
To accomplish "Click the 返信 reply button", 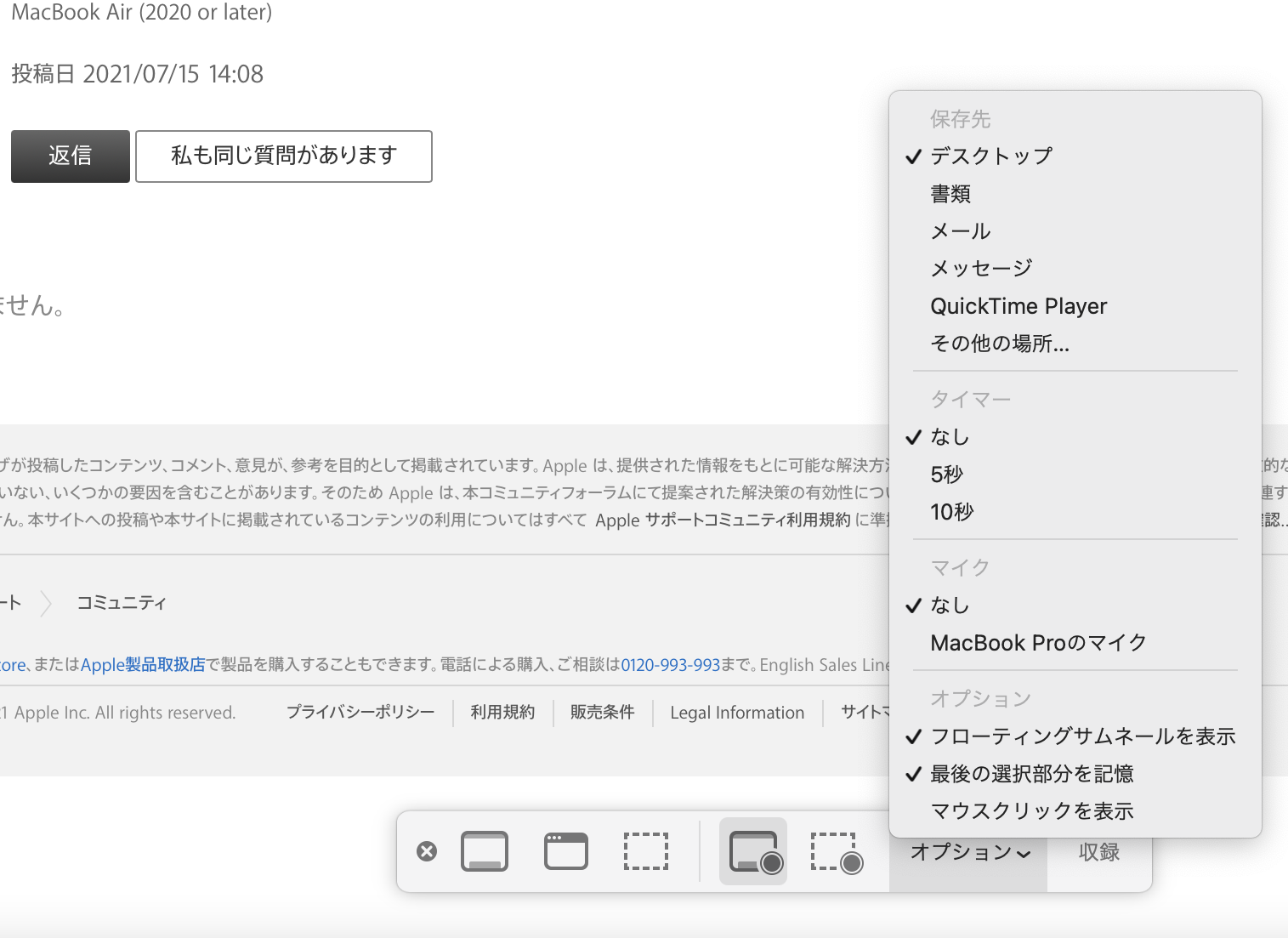I will [x=71, y=156].
